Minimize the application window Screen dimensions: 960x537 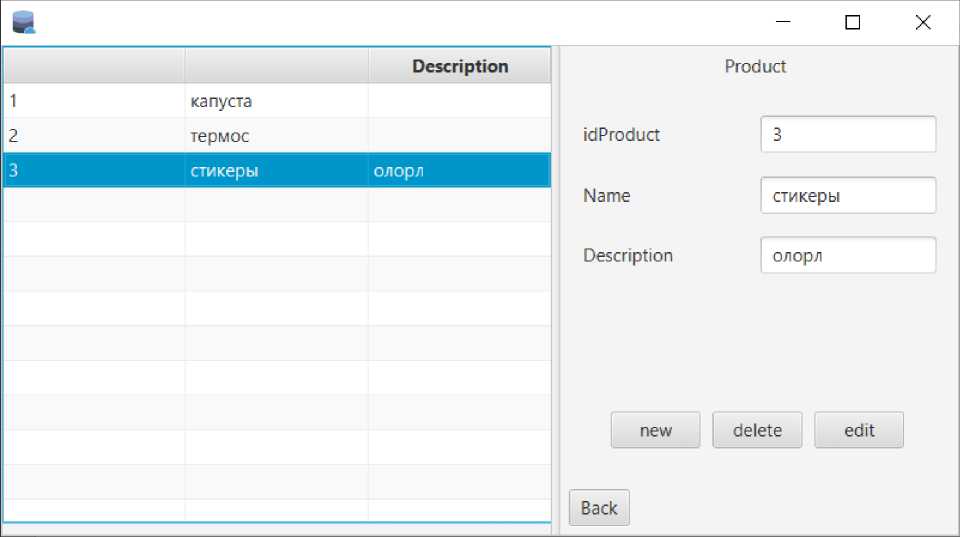click(x=782, y=23)
